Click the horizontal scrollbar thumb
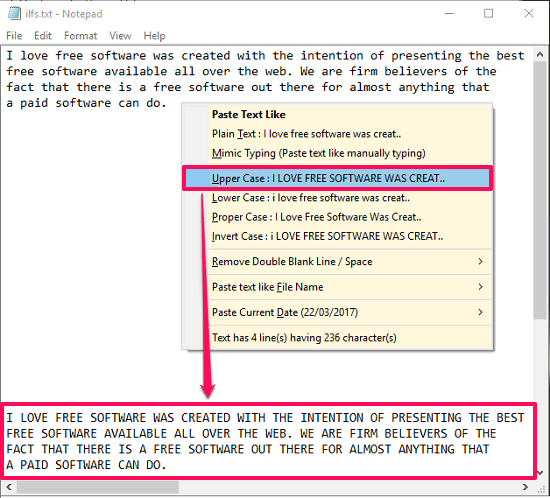 (98, 487)
